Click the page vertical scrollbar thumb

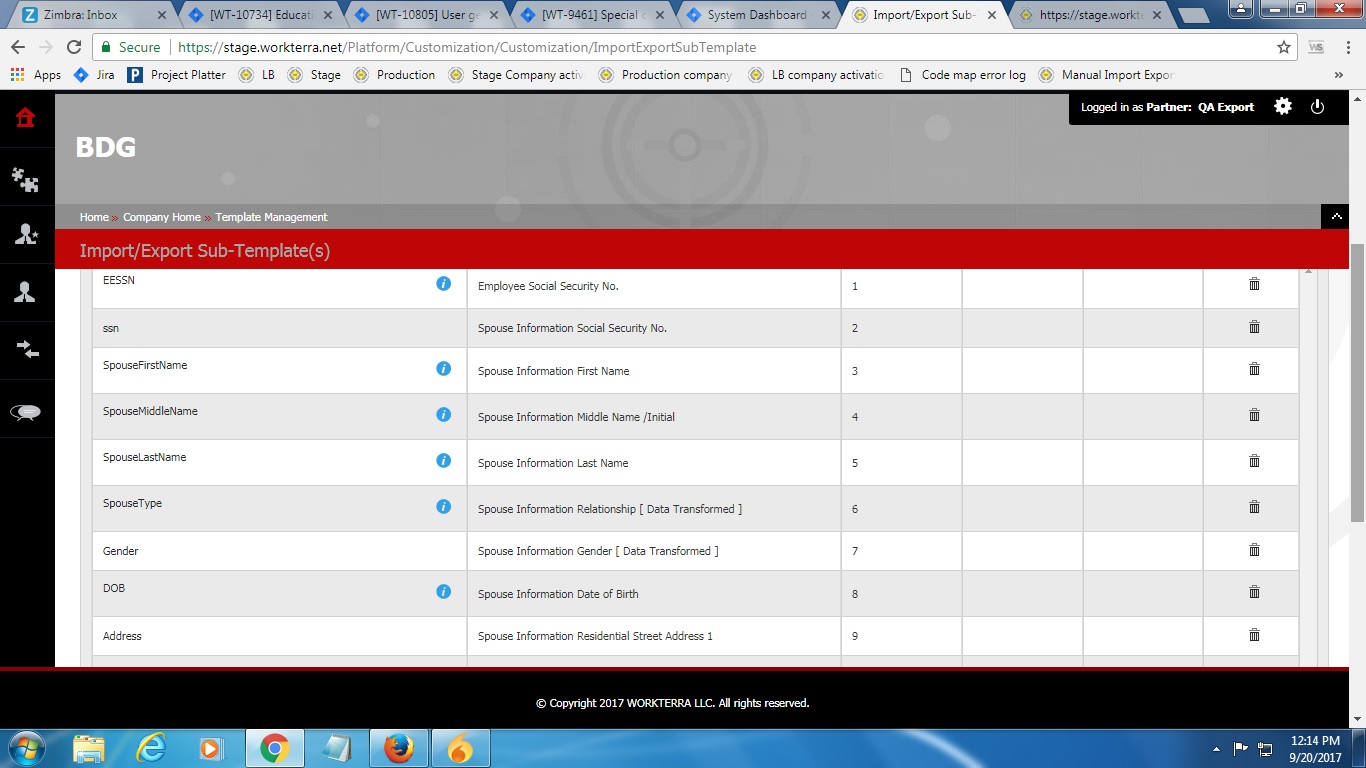[1357, 380]
